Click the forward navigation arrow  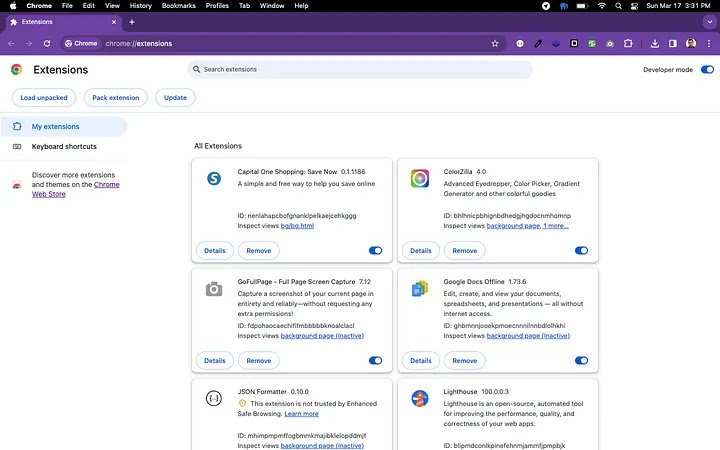(x=29, y=44)
